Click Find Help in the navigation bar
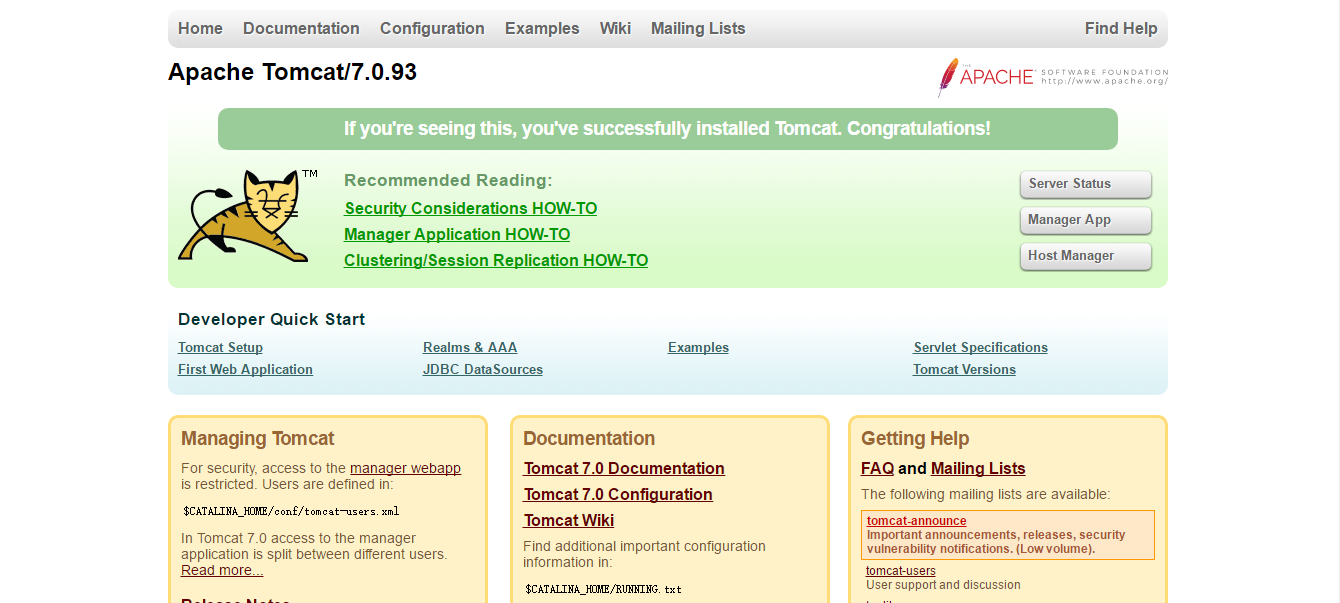The image size is (1340, 603). coord(1121,28)
